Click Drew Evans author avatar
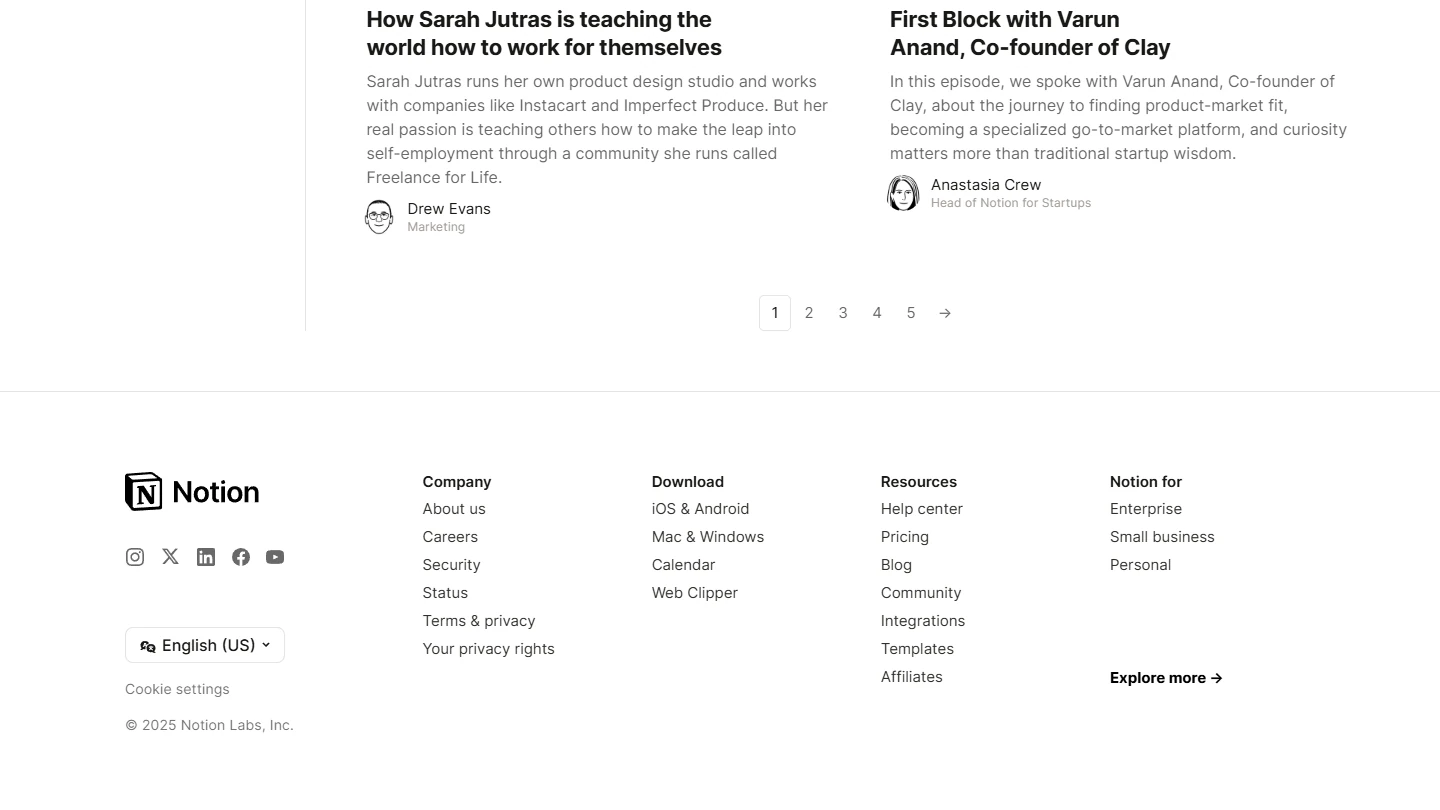Viewport: 1440px width, 810px height. 379,217
